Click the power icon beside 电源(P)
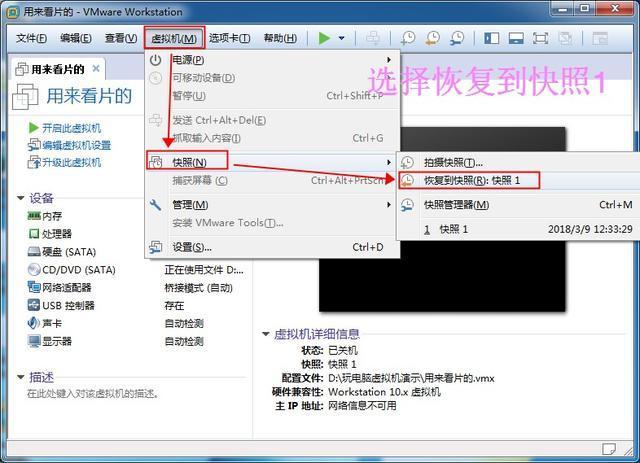This screenshot has width=640, height=463. [156, 60]
